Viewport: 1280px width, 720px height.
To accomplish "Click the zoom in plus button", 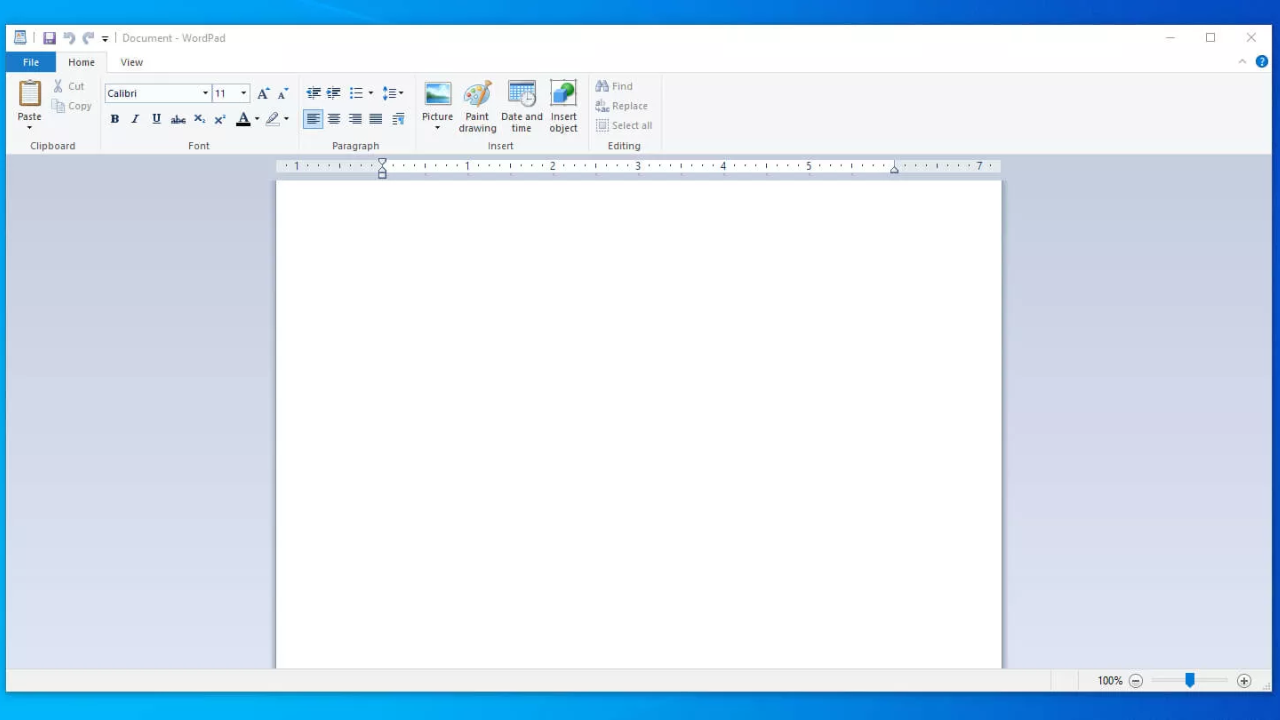I will (x=1244, y=681).
